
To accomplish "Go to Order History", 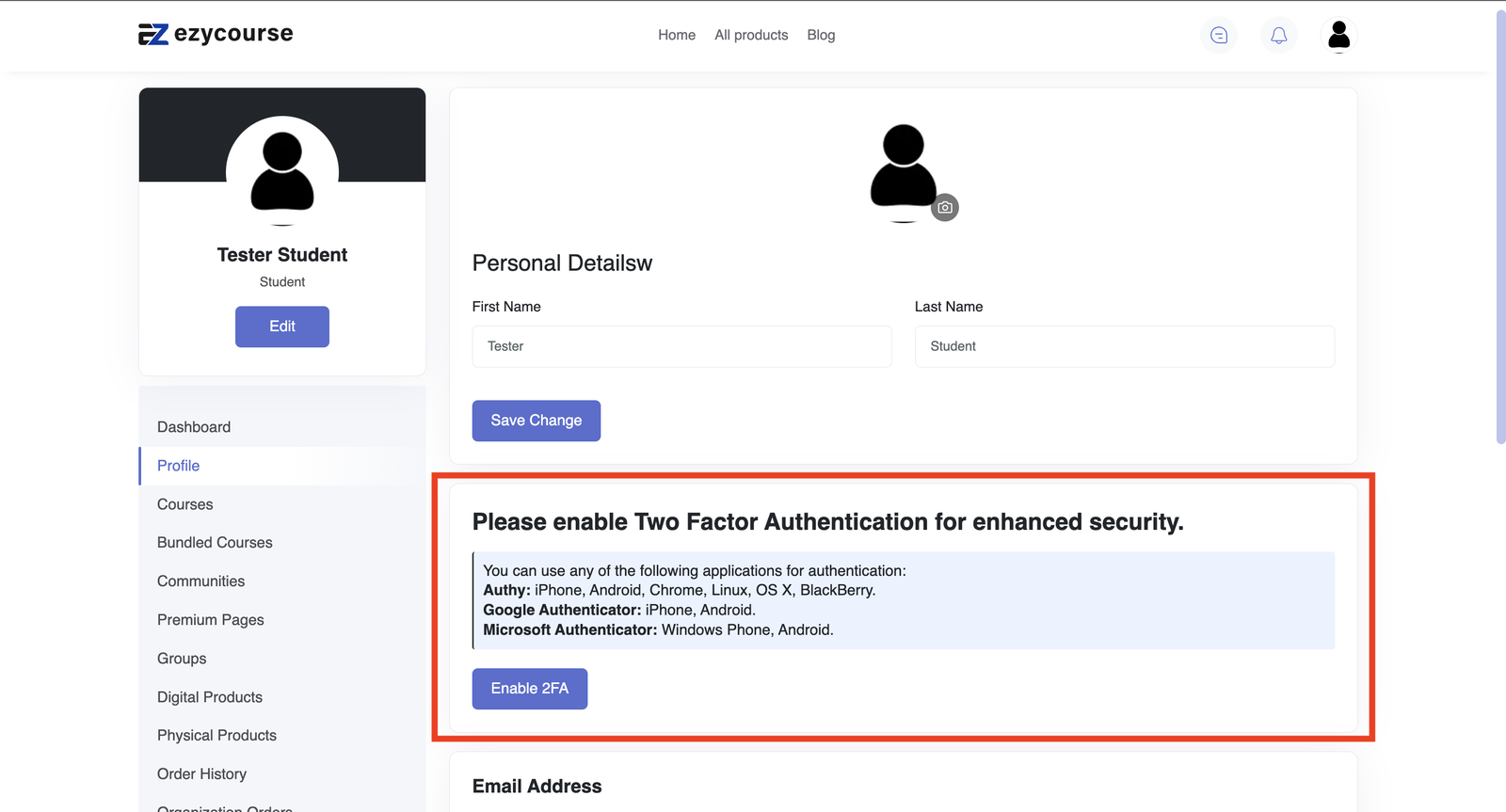I will (201, 774).
